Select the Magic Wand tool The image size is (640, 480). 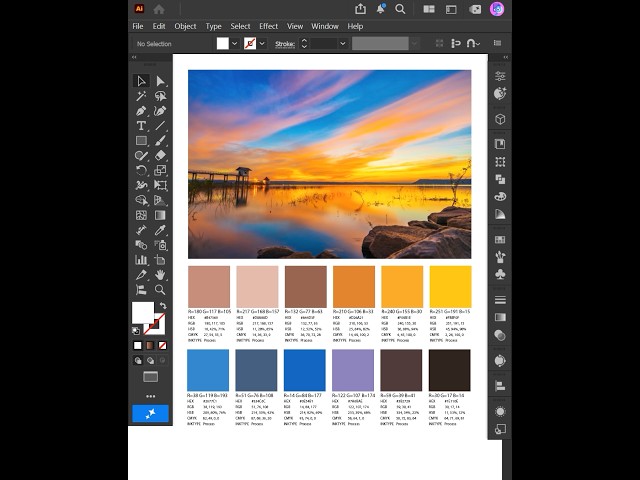[x=141, y=96]
